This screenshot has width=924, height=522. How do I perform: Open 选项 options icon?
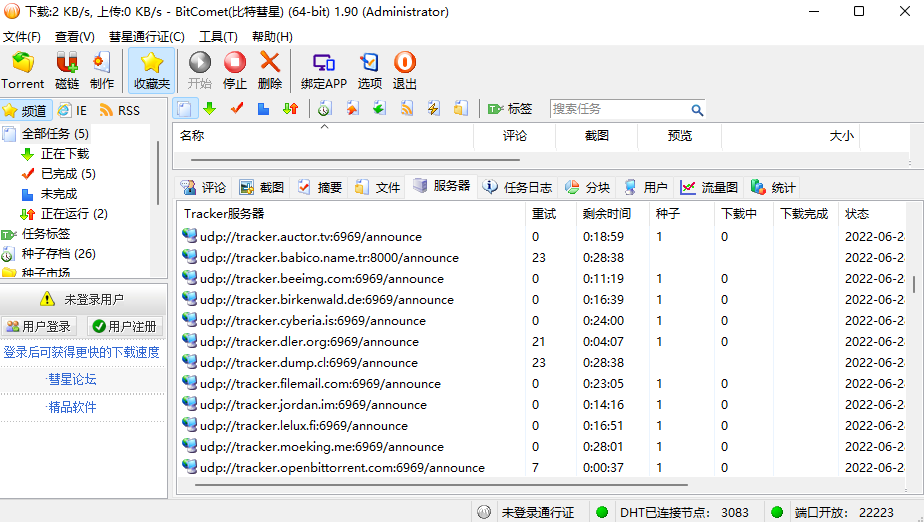pyautogui.click(x=369, y=70)
